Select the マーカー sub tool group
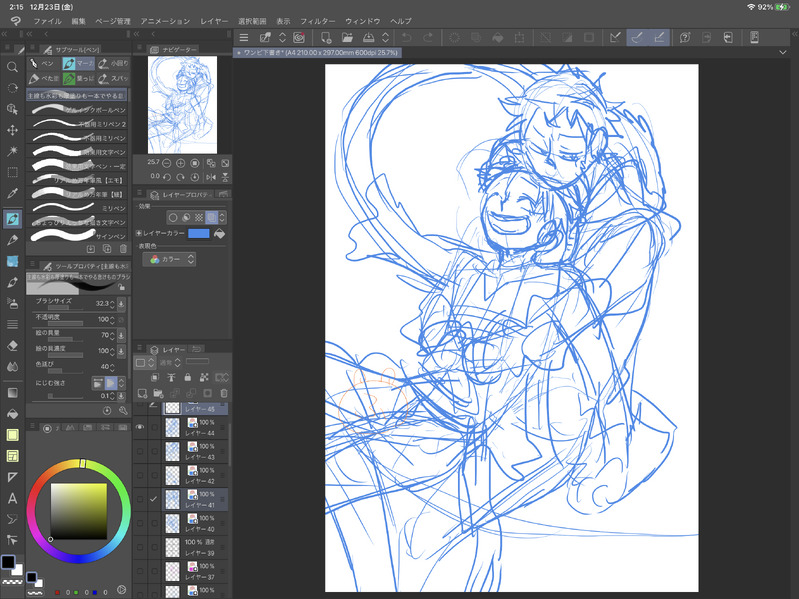 click(x=78, y=63)
